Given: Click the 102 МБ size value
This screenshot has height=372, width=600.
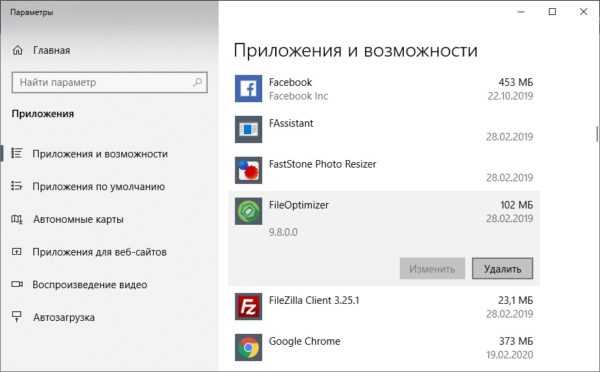Looking at the screenshot, I should pos(517,205).
